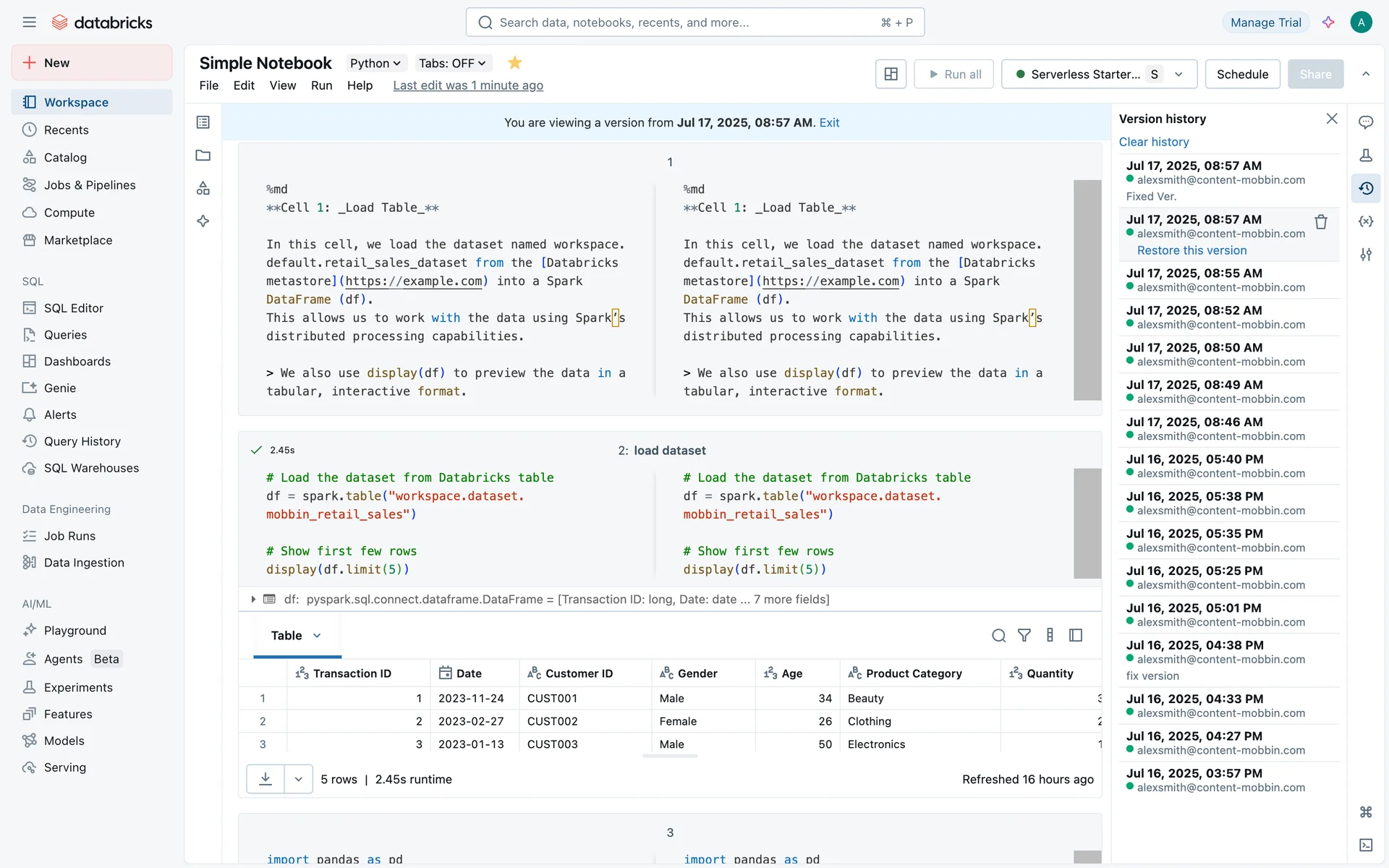Open the Run menu
The width and height of the screenshot is (1389, 868).
coord(321,85)
